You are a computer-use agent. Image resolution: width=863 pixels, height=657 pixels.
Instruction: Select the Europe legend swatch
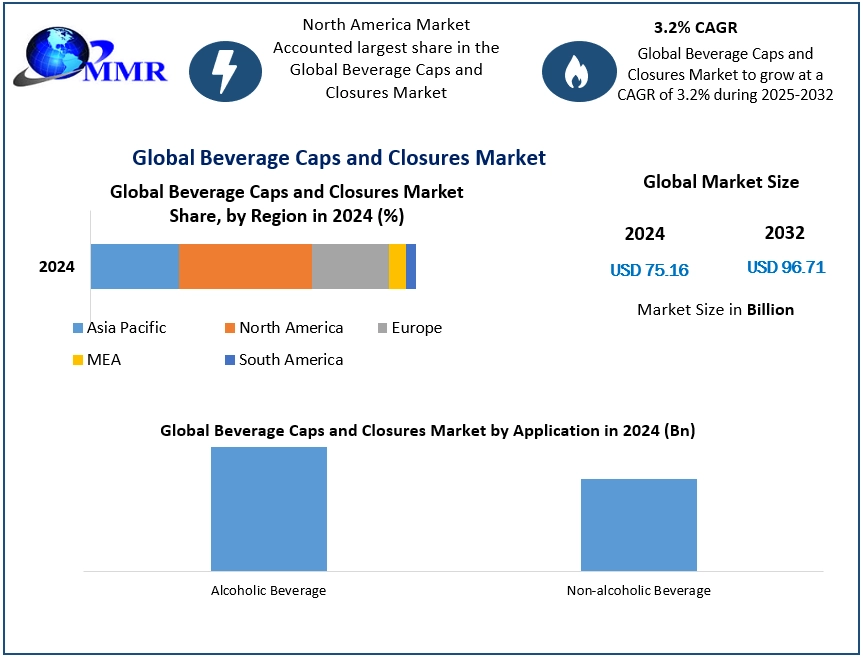click(x=383, y=328)
